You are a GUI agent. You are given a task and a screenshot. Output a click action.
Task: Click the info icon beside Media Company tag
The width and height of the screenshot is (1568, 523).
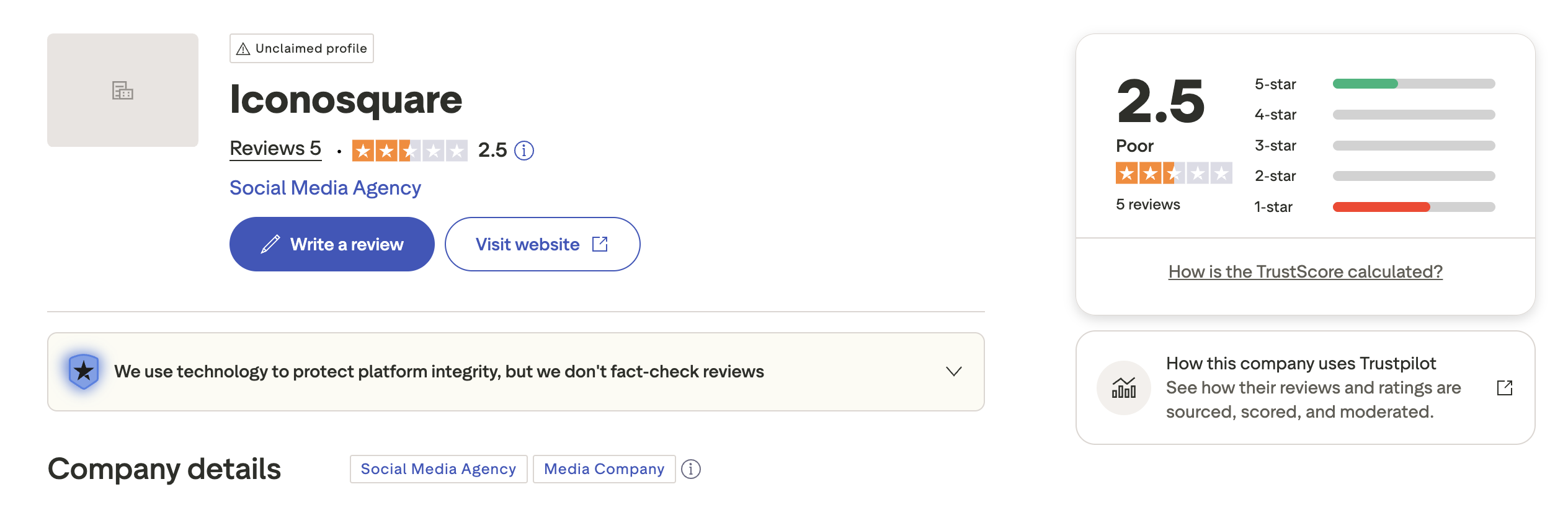click(690, 469)
